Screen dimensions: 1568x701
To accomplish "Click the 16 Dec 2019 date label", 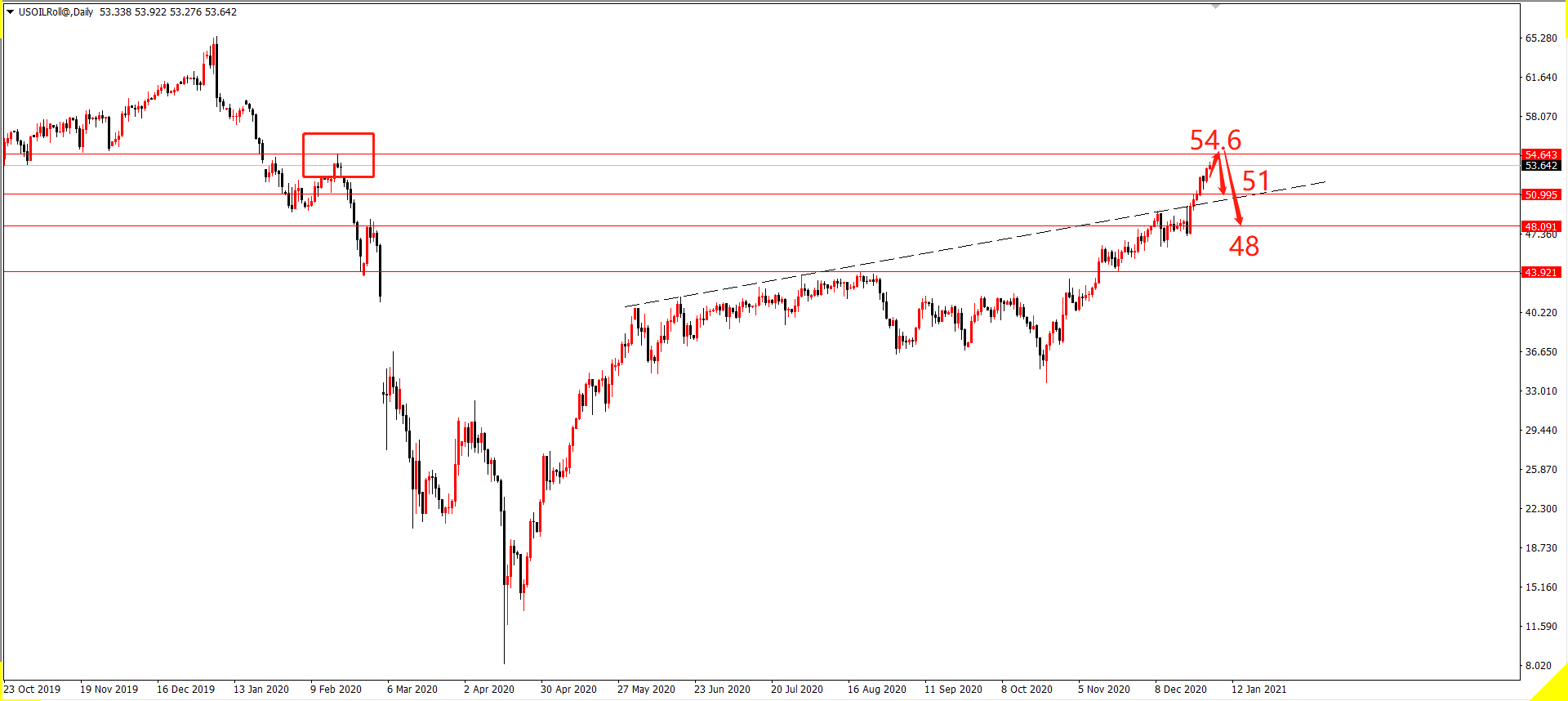I will [x=185, y=690].
